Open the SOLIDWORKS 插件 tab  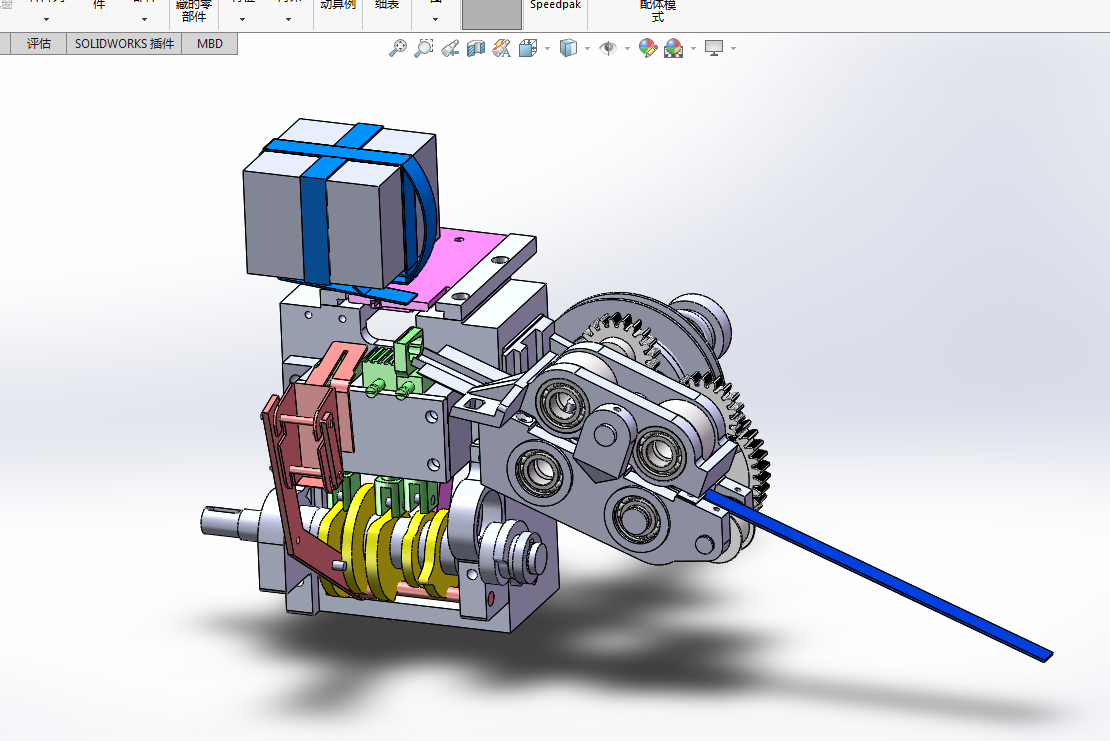coord(125,44)
